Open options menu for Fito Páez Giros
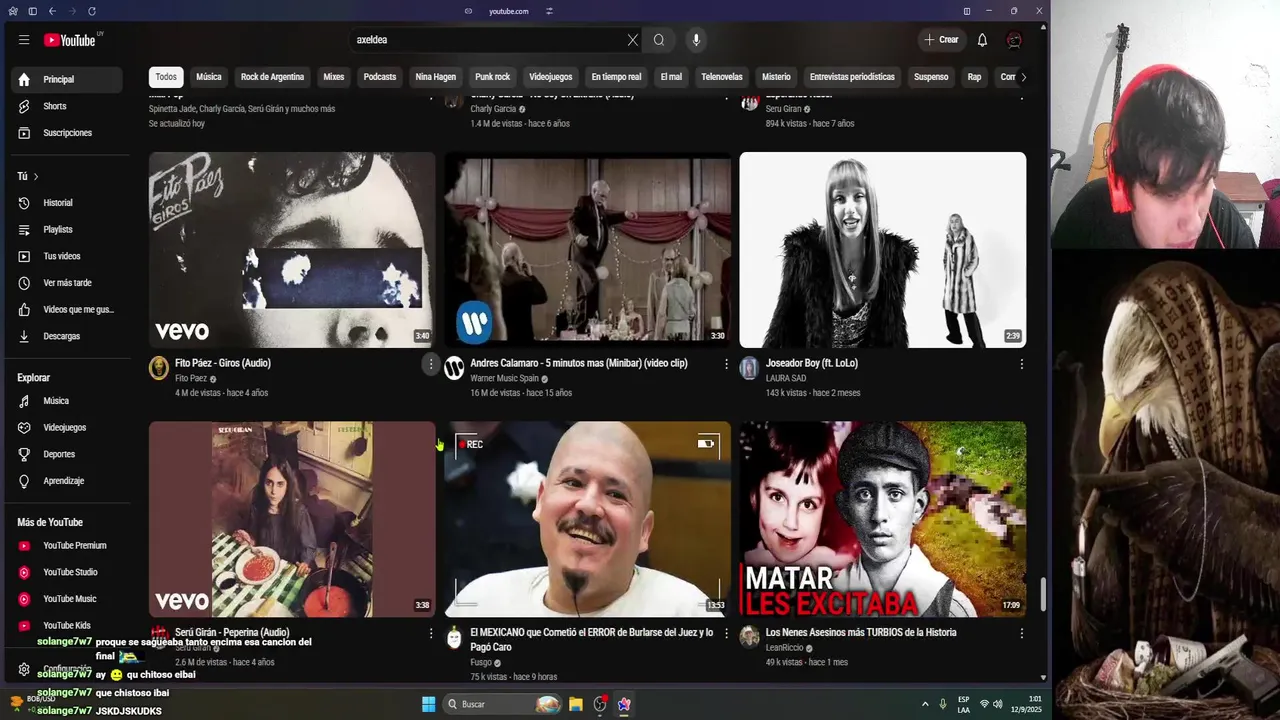This screenshot has height=720, width=1280. tap(431, 364)
